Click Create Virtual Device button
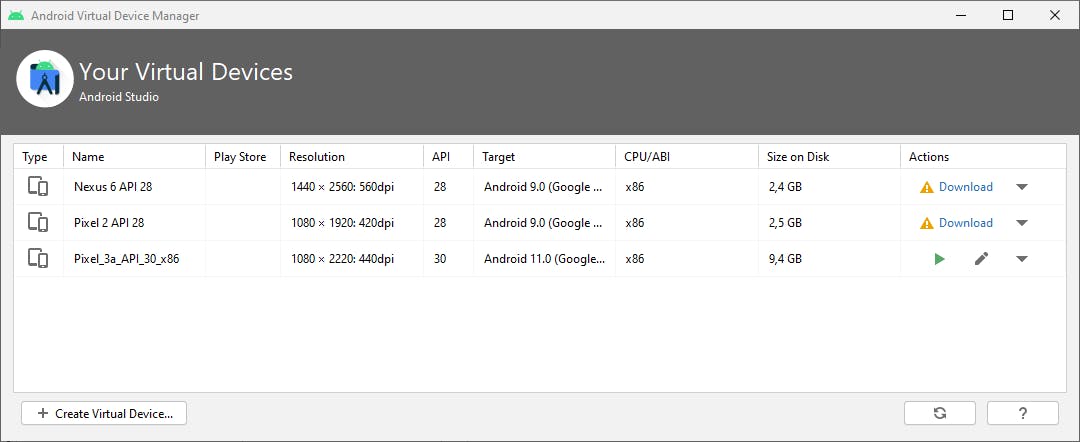 [x=104, y=413]
